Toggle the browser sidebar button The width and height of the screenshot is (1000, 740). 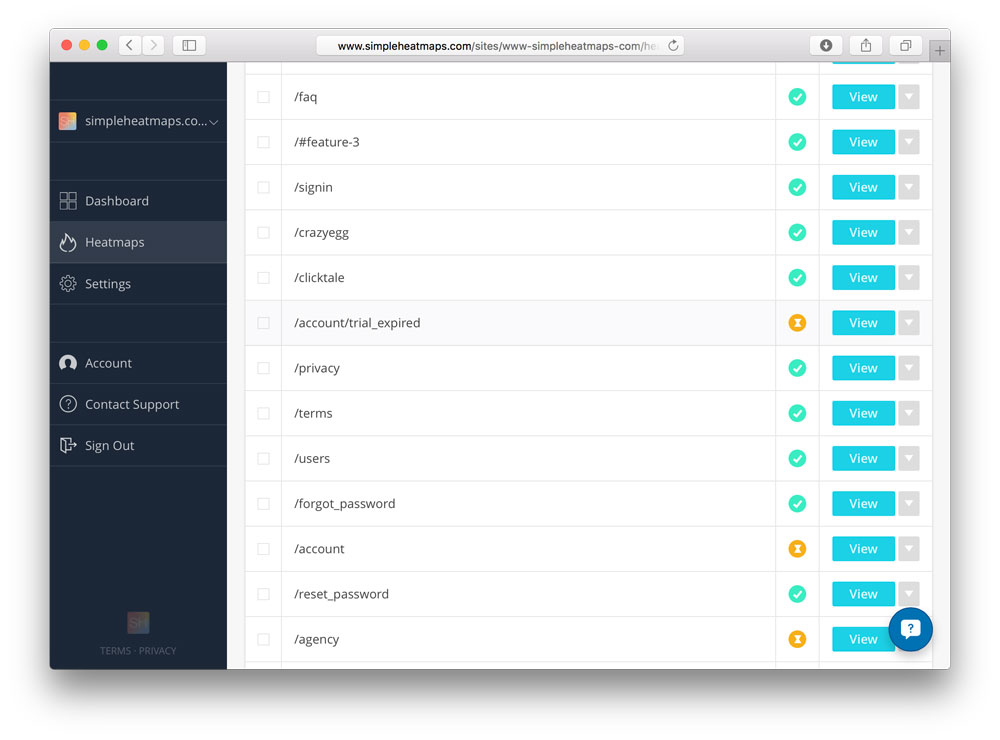point(189,45)
